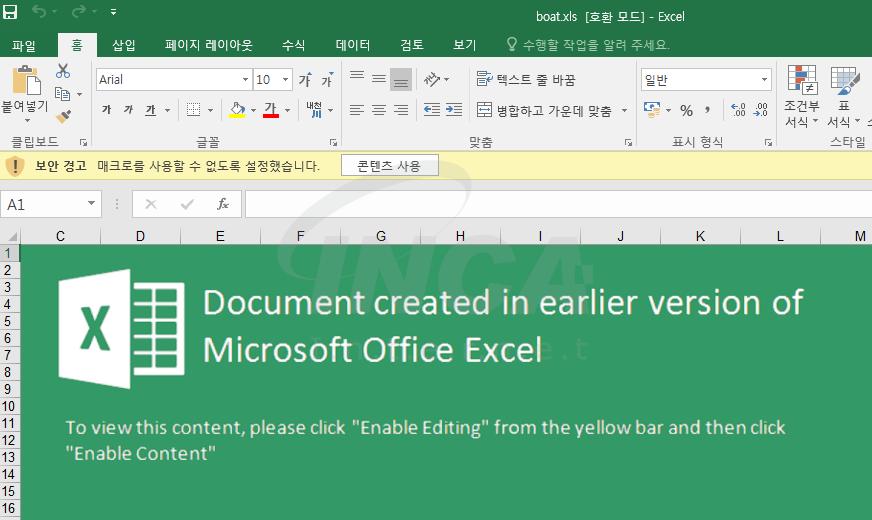
Task: Apply accounting number format icon
Action: pyautogui.click(x=652, y=110)
